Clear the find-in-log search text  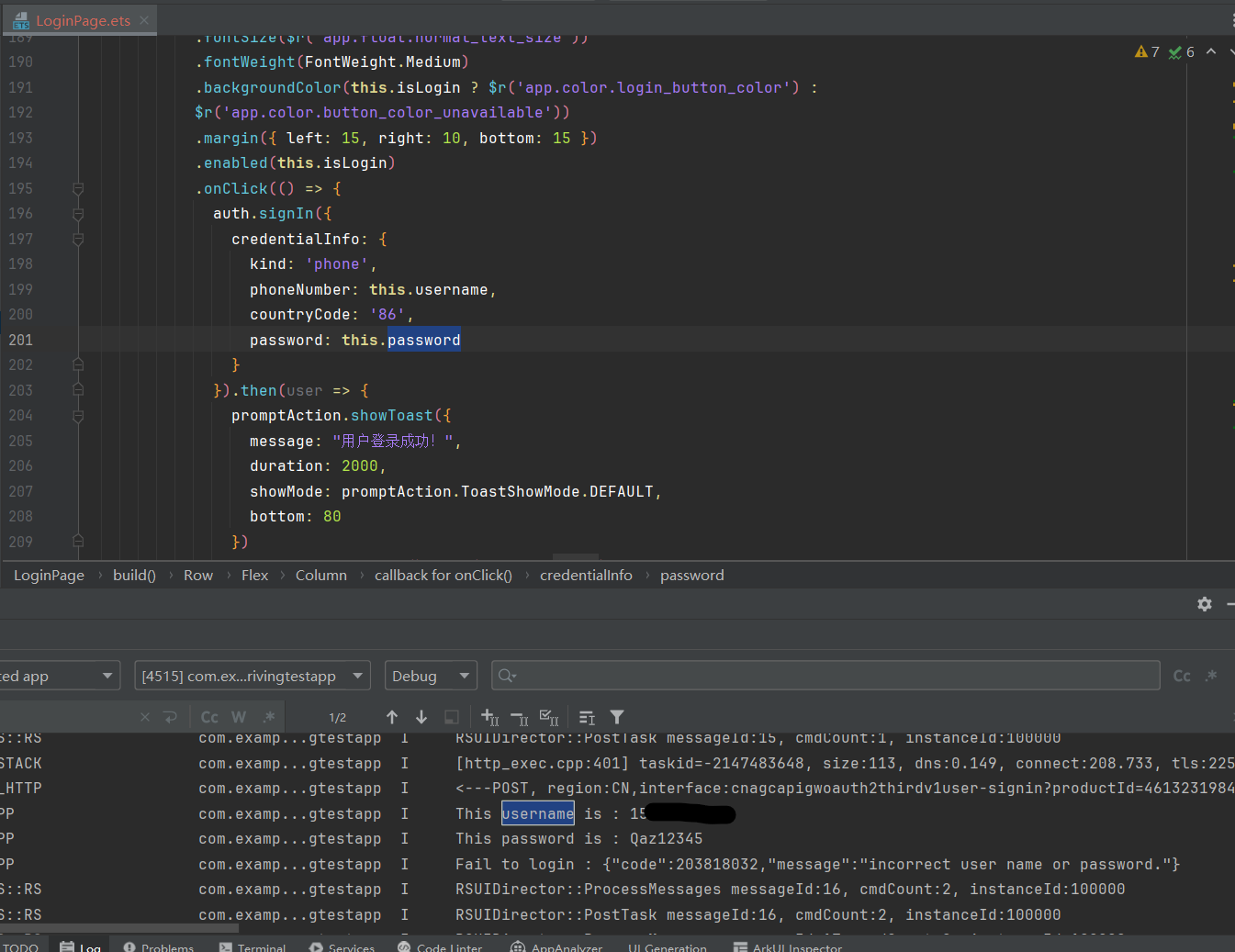pyautogui.click(x=145, y=717)
